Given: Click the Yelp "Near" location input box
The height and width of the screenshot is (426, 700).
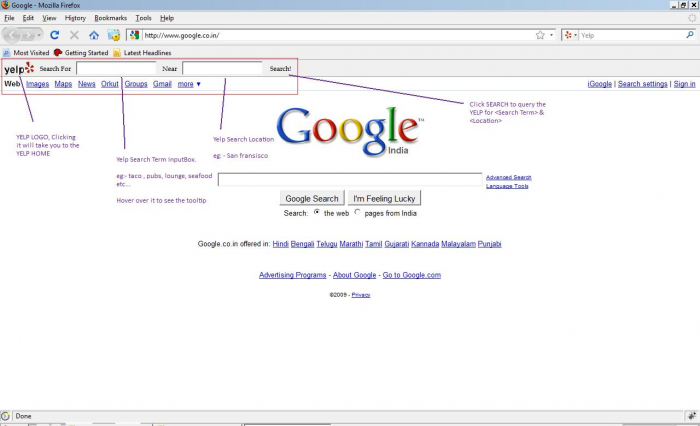Looking at the screenshot, I should (222, 68).
